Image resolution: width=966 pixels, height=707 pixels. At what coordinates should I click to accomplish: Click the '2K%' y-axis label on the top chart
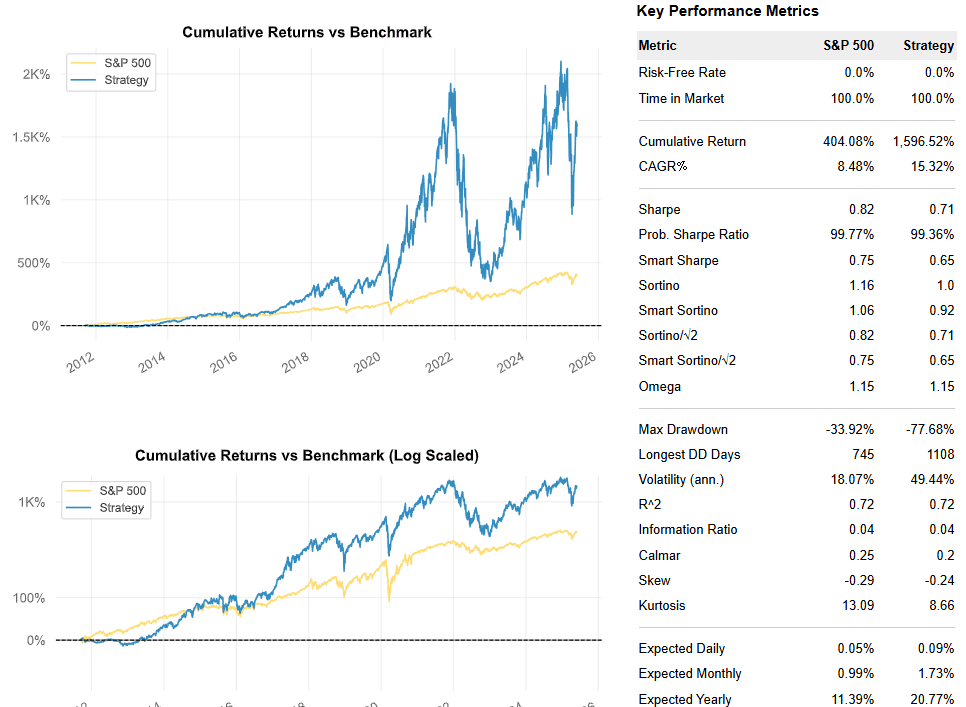pyautogui.click(x=36, y=75)
